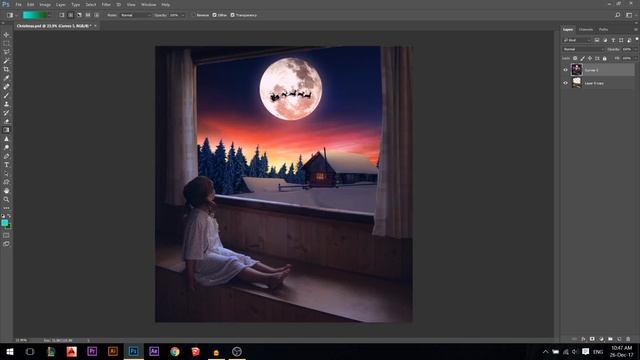Filter layers by type kind
Viewport: 640px width, 360px height.
pos(613,40)
